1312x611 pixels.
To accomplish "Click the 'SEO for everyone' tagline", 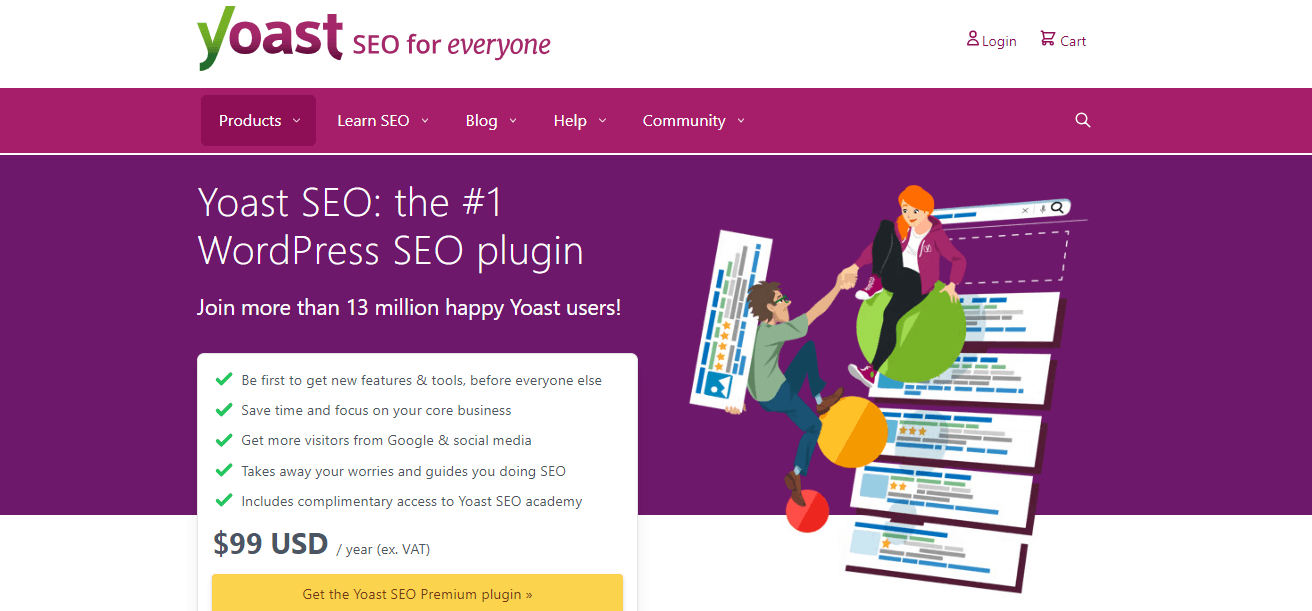I will coord(452,44).
